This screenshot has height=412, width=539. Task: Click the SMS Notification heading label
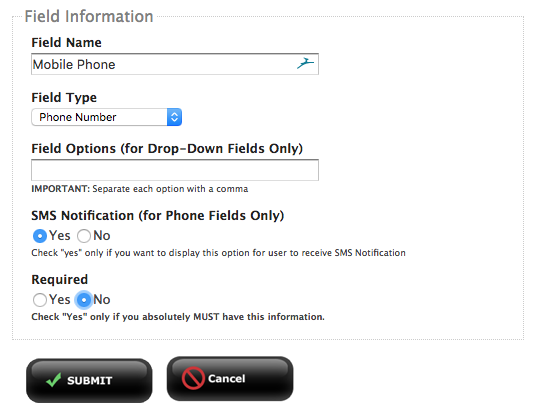pos(158,215)
